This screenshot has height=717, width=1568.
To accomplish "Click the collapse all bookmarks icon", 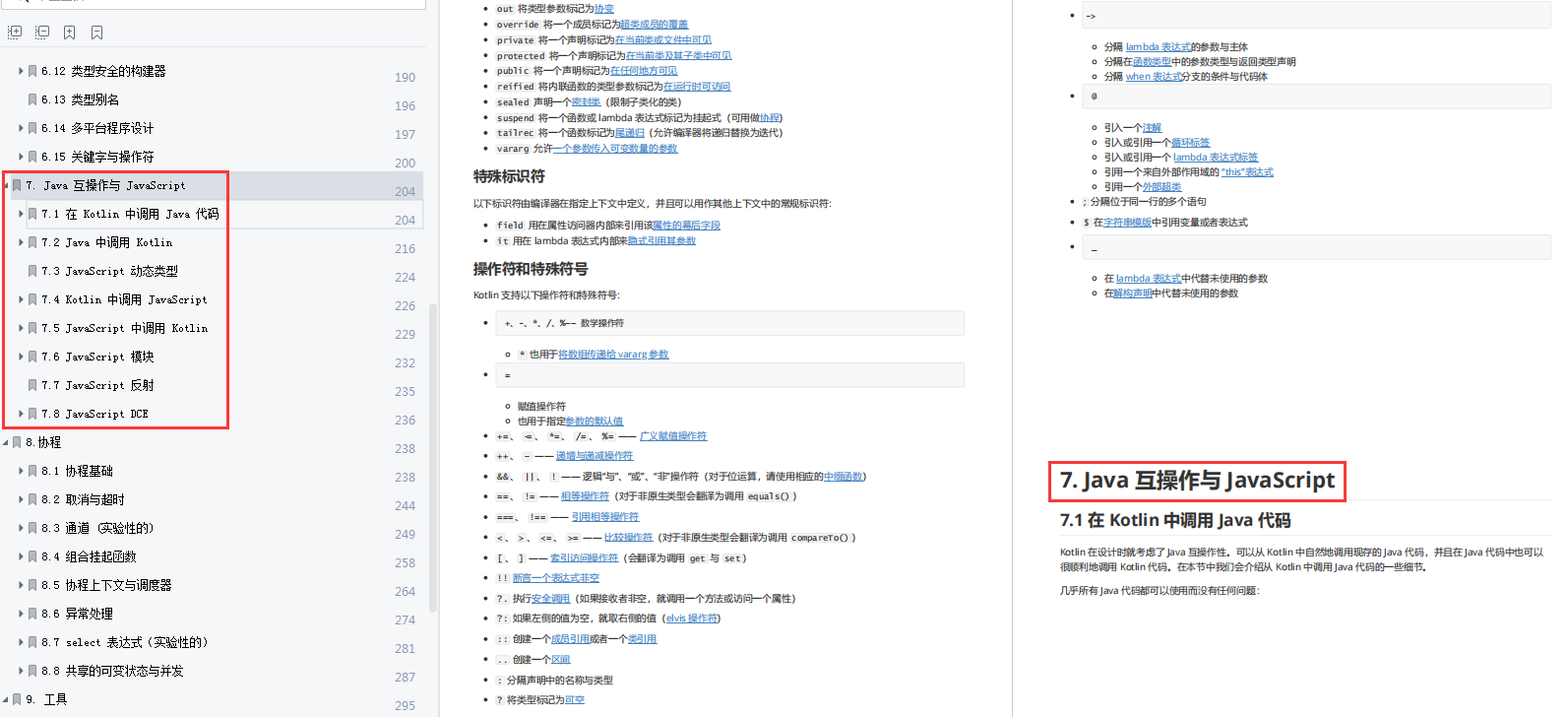I will (x=42, y=33).
